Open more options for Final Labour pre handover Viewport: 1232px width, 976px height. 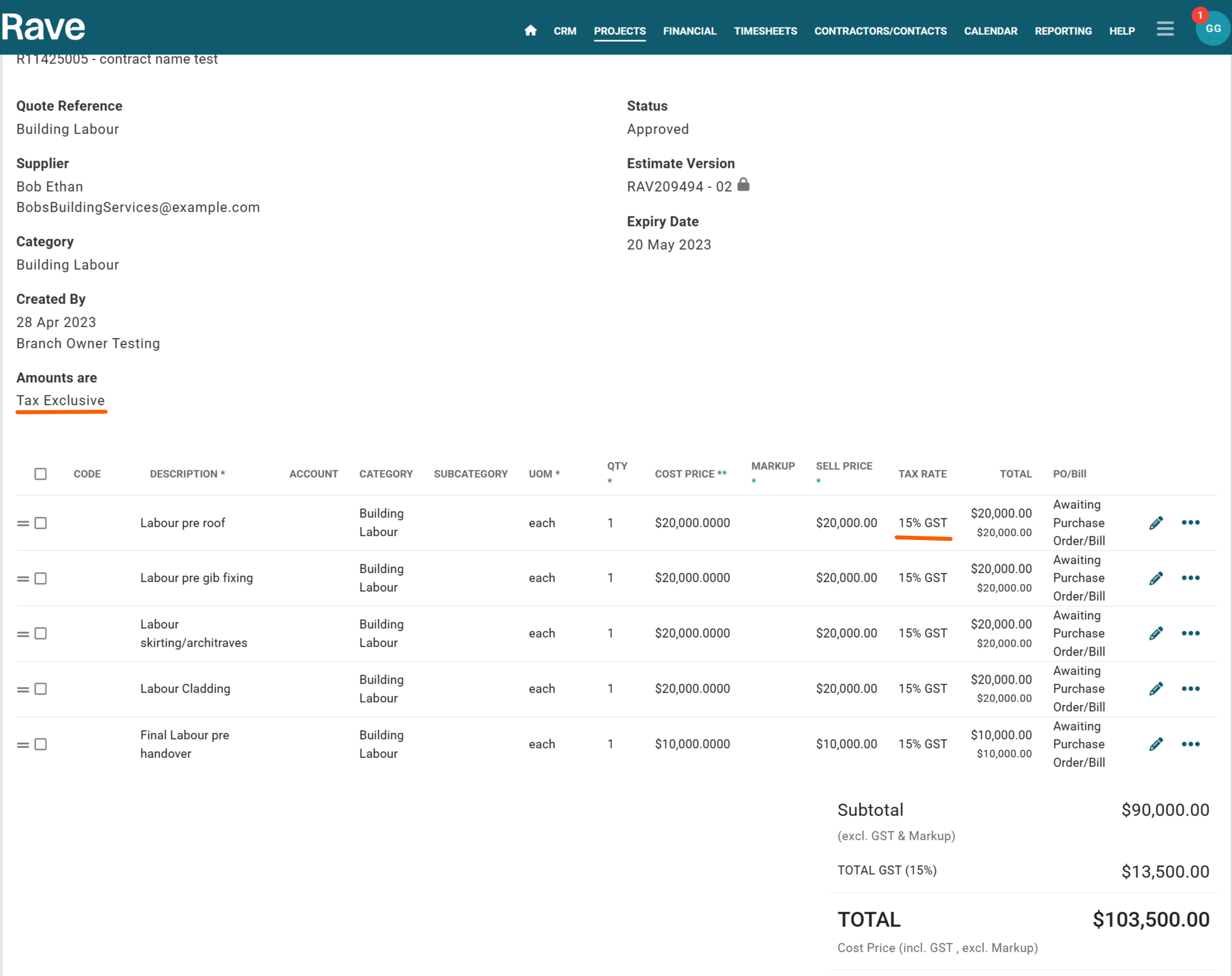pos(1190,744)
